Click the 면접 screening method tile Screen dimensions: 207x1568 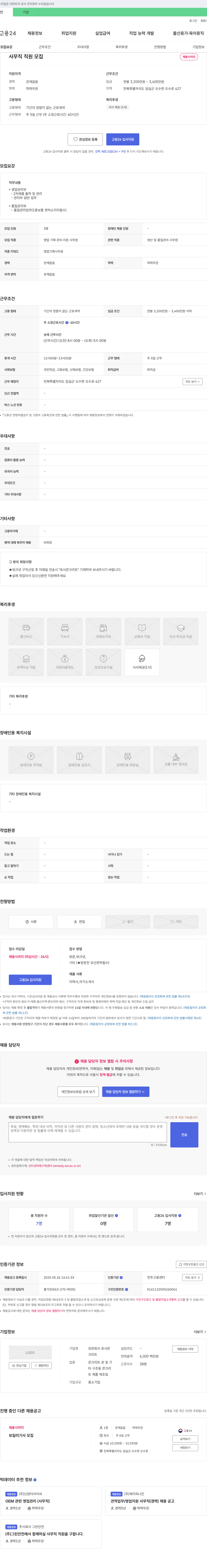point(79,922)
